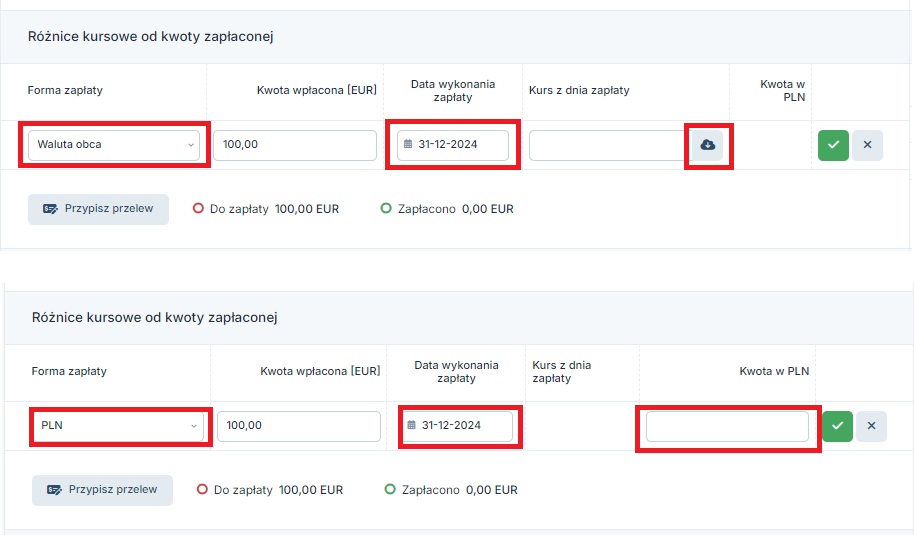Click the Kwota wpłacona field in lower section
914x537 pixels.
[299, 426]
